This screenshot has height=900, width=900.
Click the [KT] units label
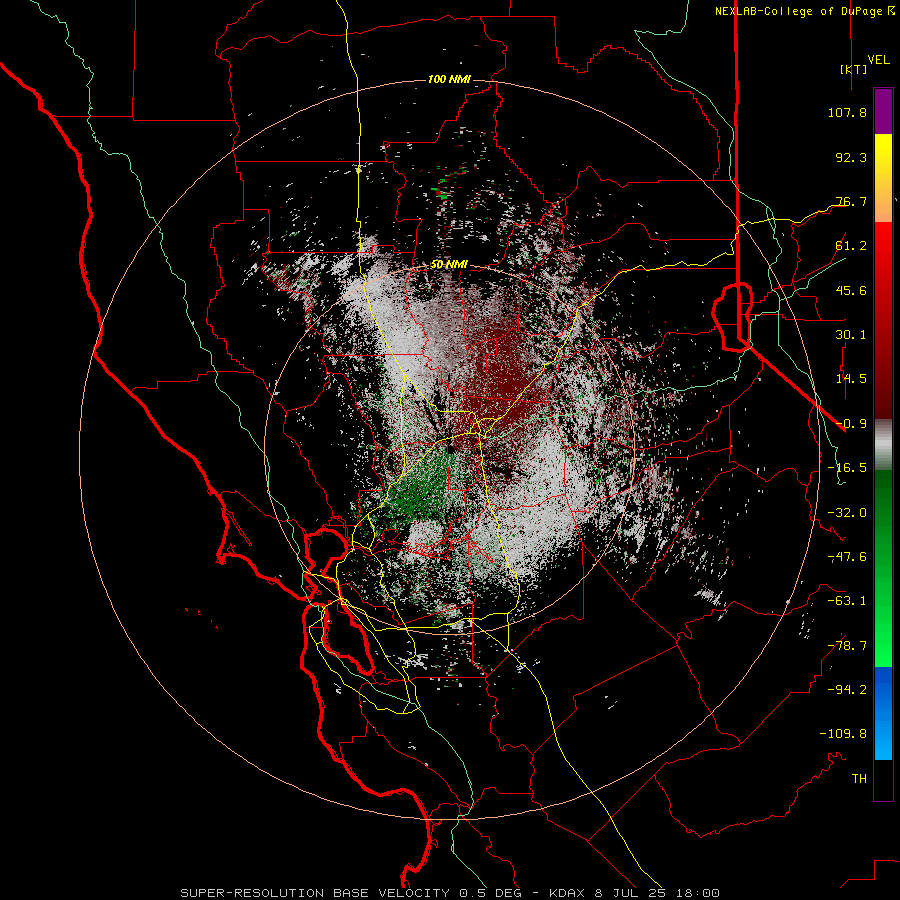point(854,69)
